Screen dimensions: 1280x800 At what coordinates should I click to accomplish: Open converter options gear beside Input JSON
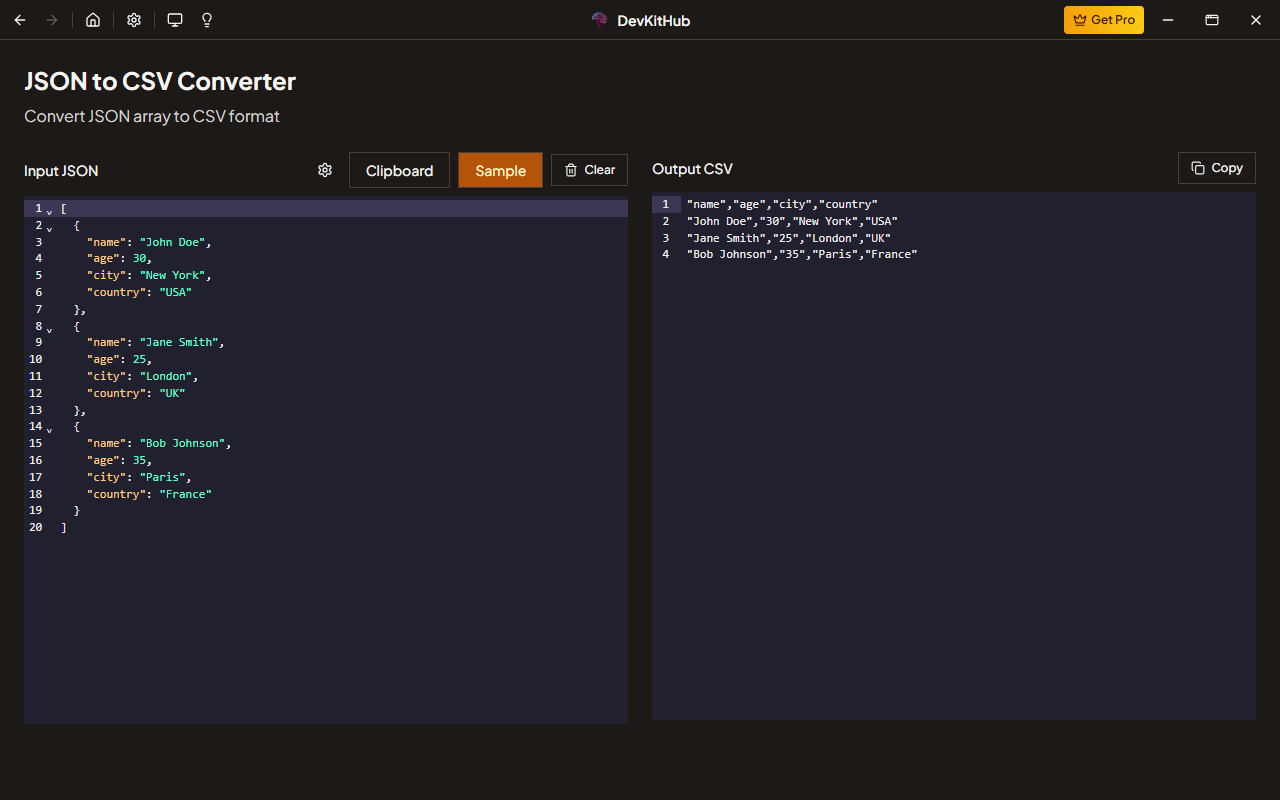click(325, 170)
